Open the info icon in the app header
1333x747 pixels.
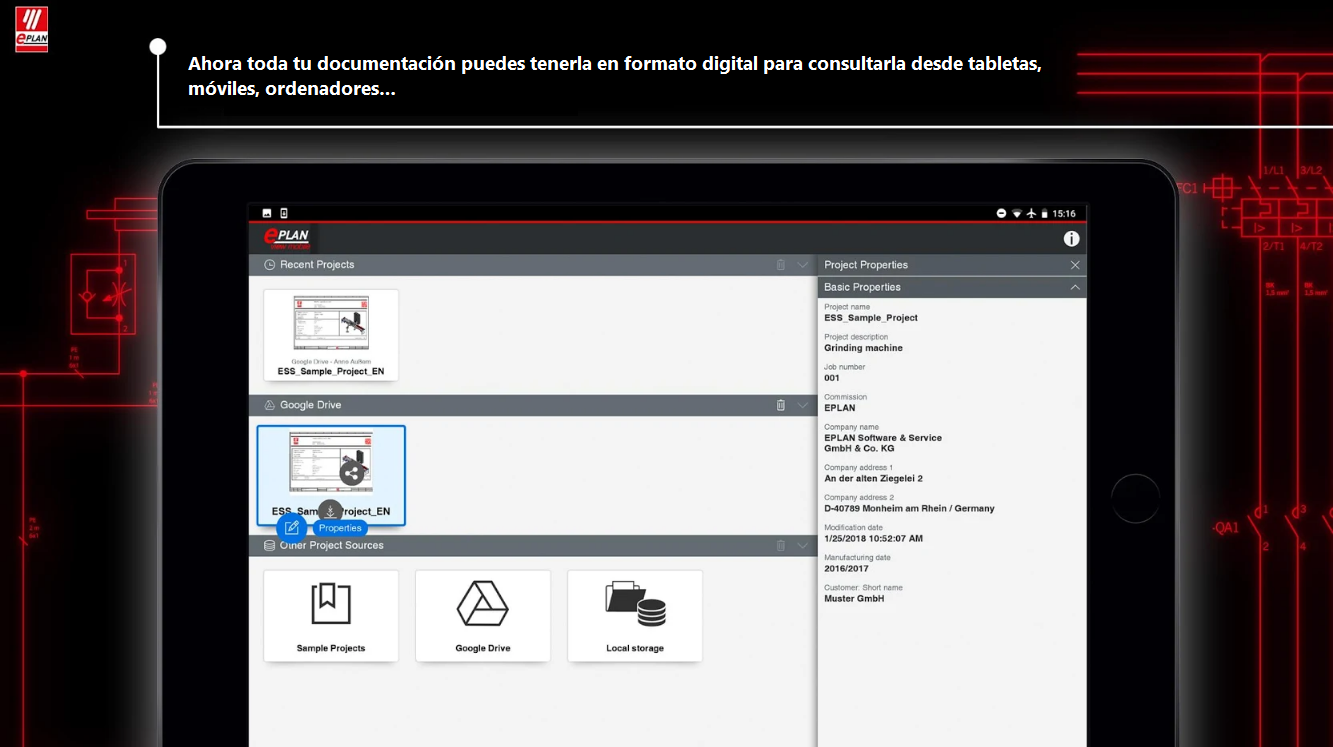pyautogui.click(x=1071, y=239)
